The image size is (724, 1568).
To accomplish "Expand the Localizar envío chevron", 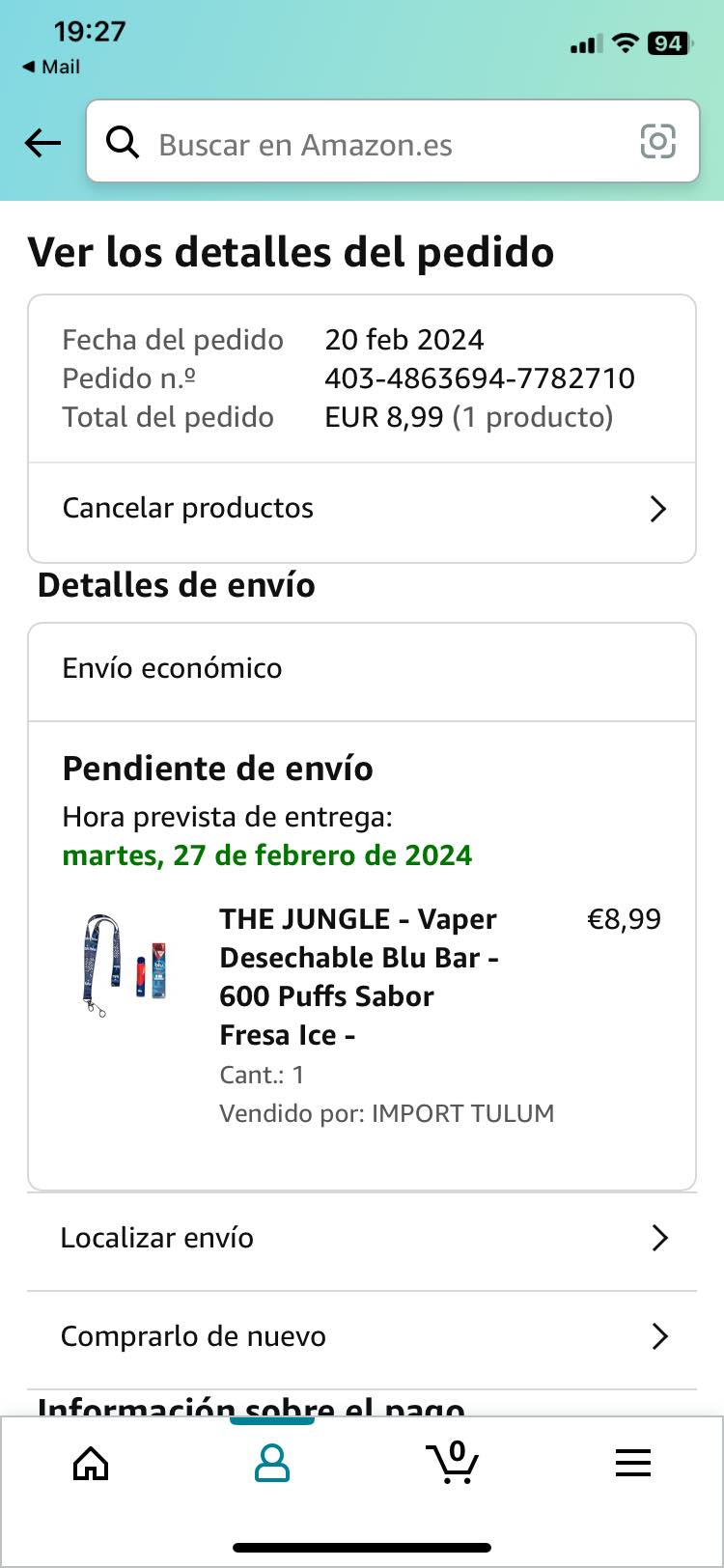I will [x=659, y=1238].
